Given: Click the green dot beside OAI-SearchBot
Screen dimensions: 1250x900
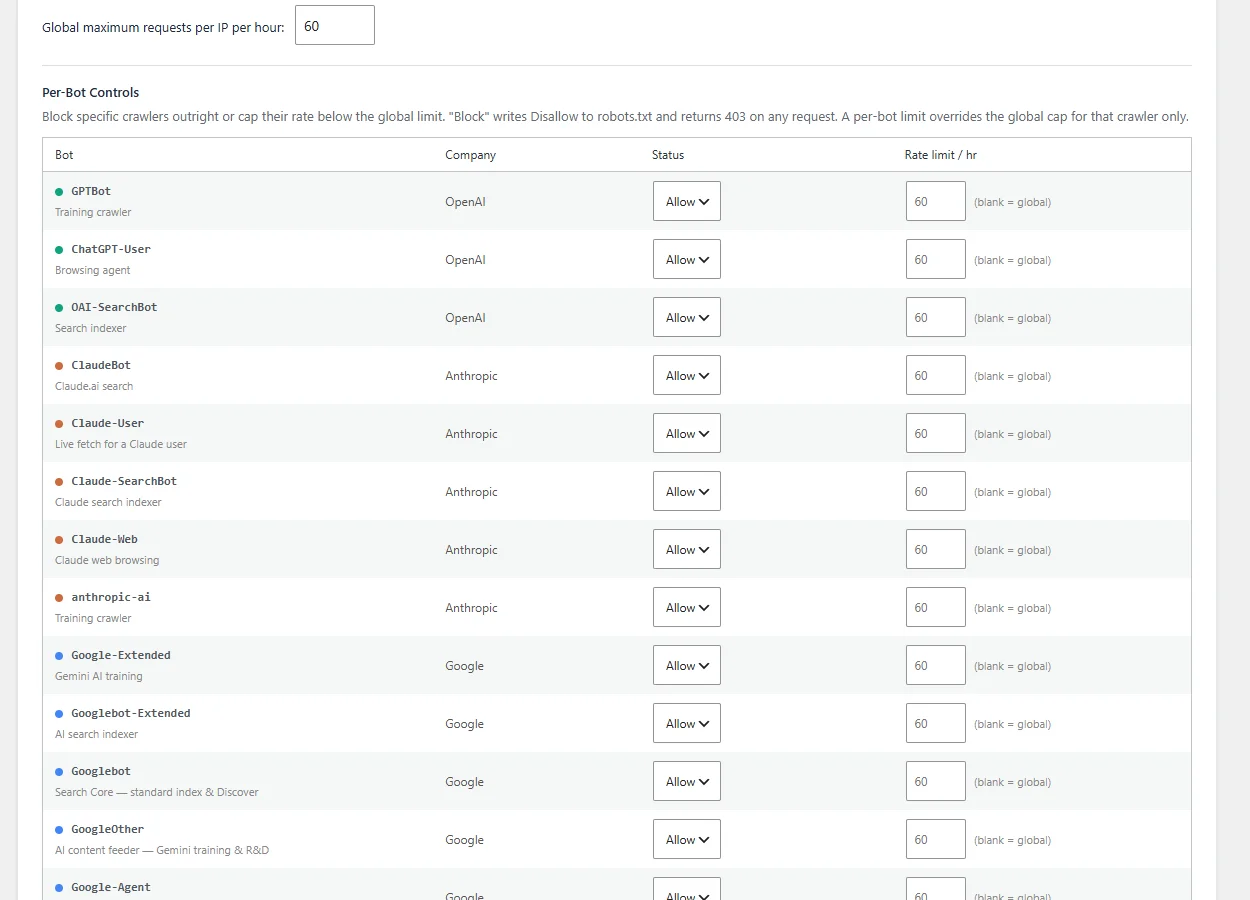Looking at the screenshot, I should point(59,308).
